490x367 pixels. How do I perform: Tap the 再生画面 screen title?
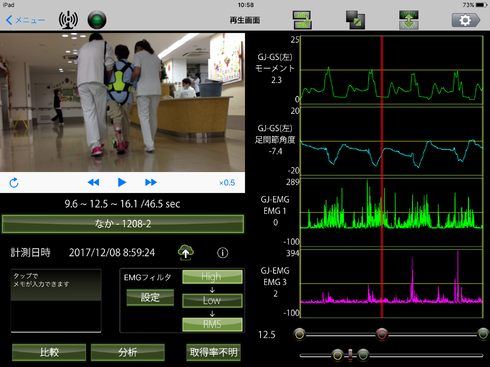245,20
